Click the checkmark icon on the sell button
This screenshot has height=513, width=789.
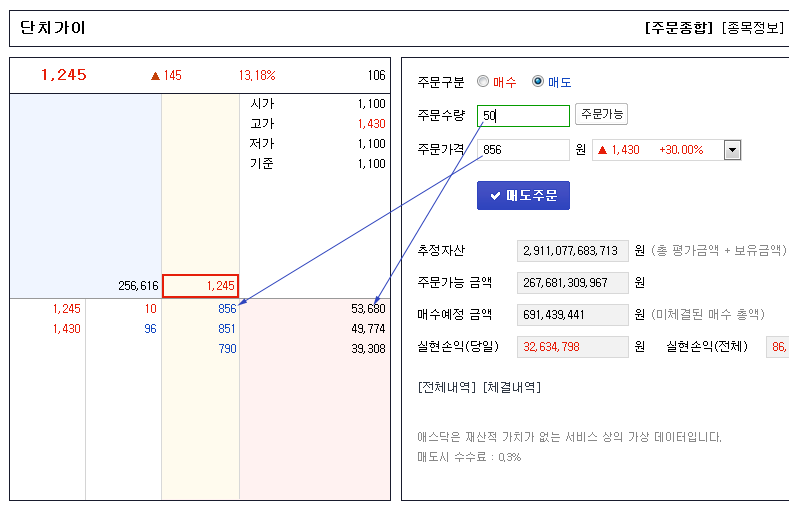495,195
